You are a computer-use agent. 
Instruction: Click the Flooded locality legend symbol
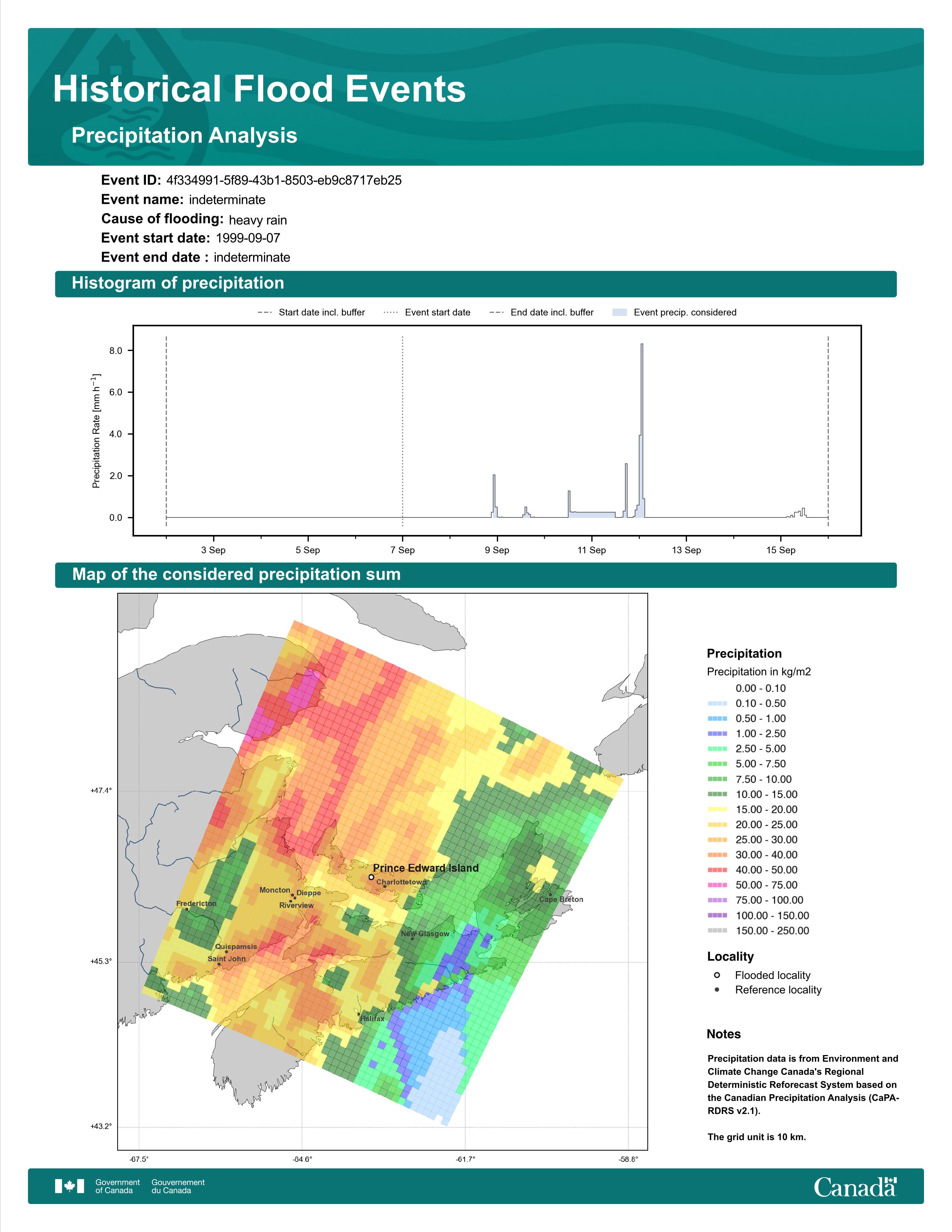(717, 975)
